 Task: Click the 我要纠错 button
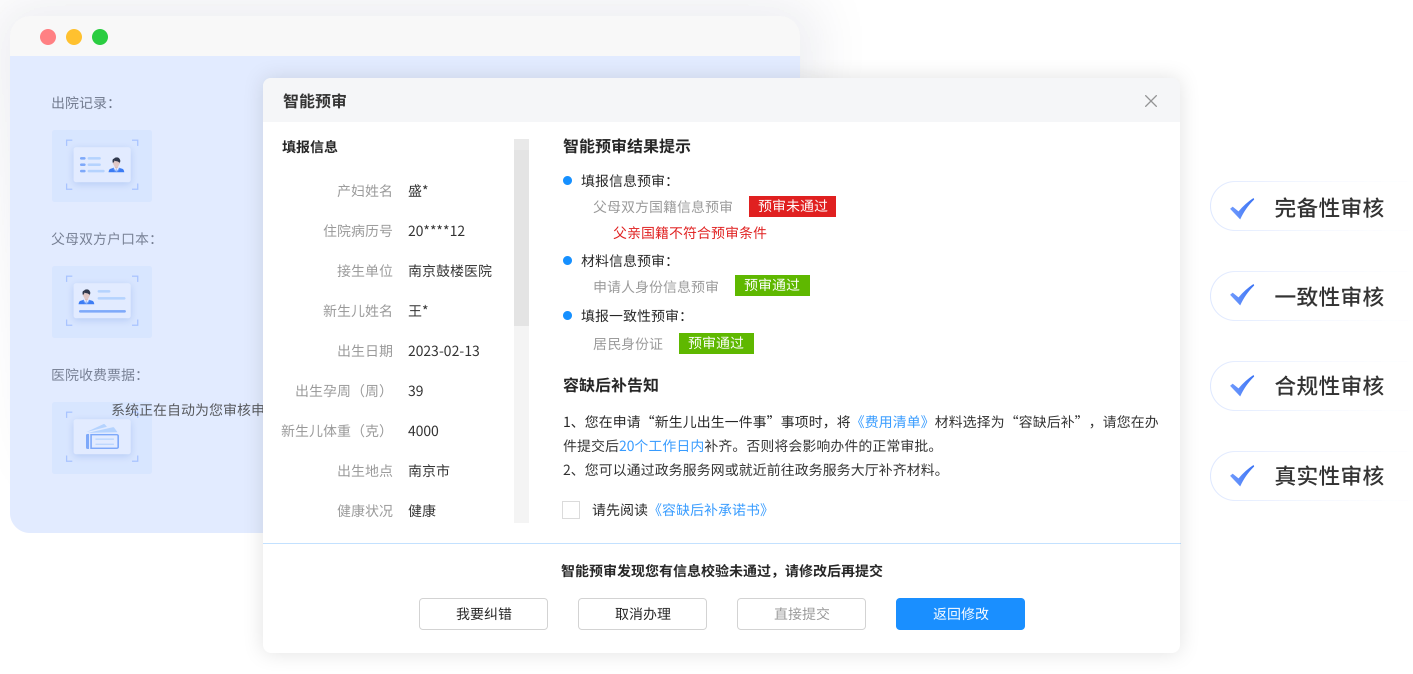pyautogui.click(x=483, y=614)
